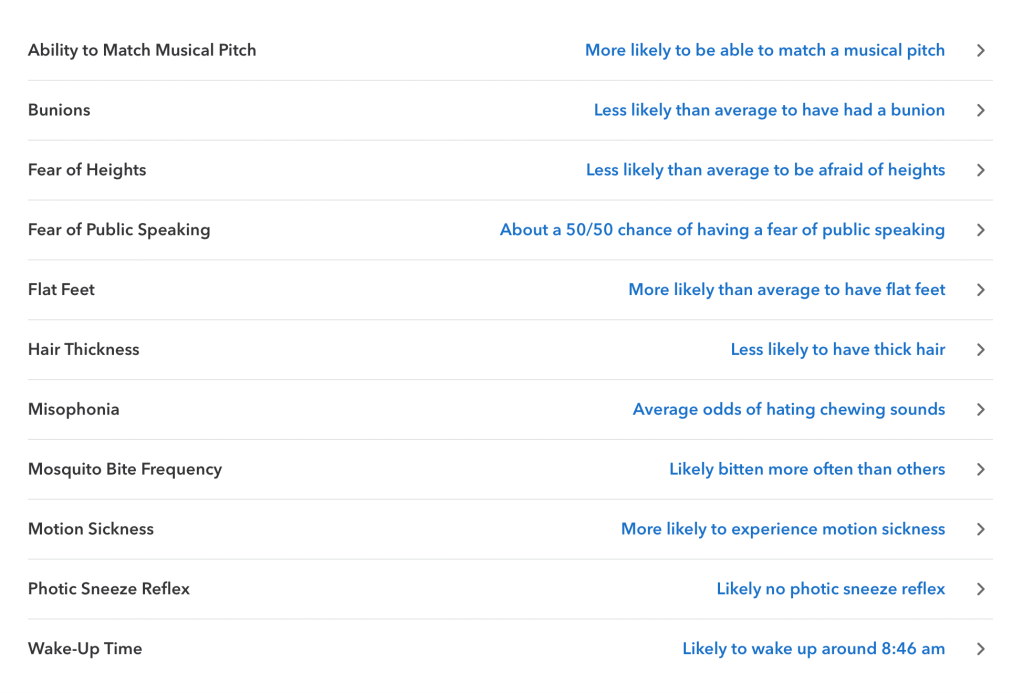Expand the Misophonia row arrow
1023x693 pixels.
(981, 409)
